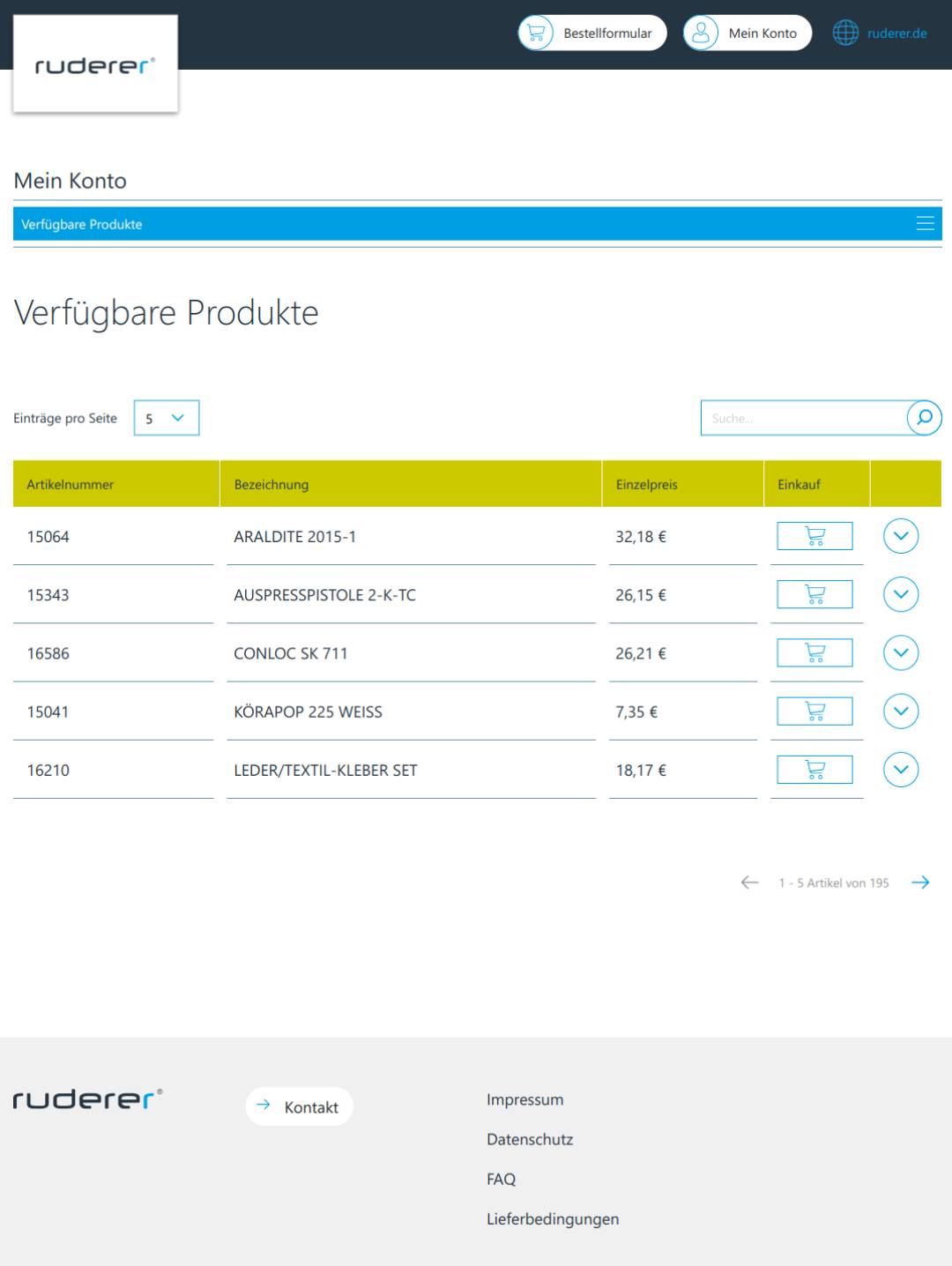The height and width of the screenshot is (1266, 952).
Task: Click article number 15041
Action: (48, 711)
